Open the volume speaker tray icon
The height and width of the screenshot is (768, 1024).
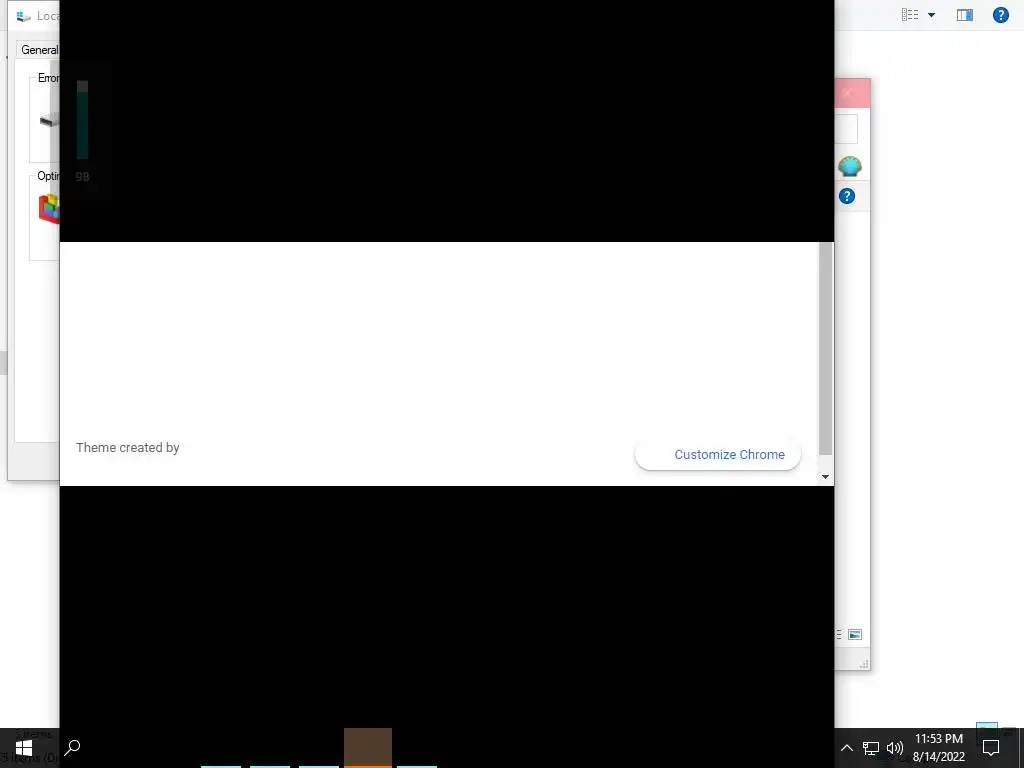coord(895,748)
